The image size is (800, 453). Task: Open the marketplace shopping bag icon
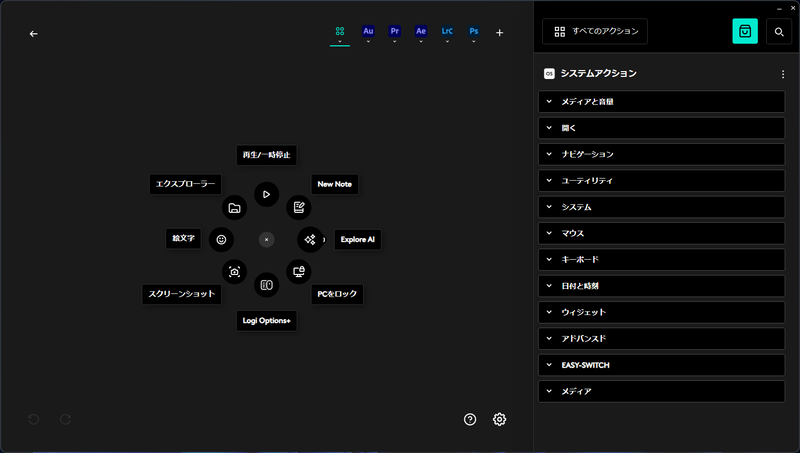[745, 31]
